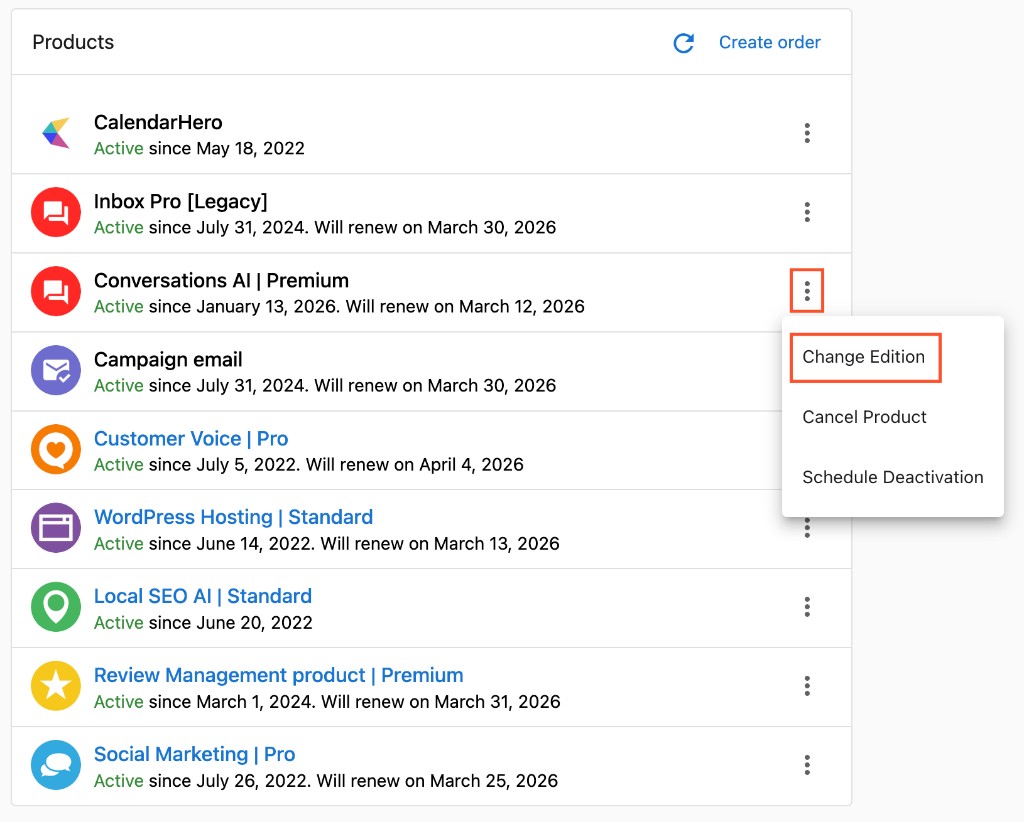Viewport: 1024px width, 822px height.
Task: Click 'Will renew on April 4, 2026' text
Action: point(415,465)
